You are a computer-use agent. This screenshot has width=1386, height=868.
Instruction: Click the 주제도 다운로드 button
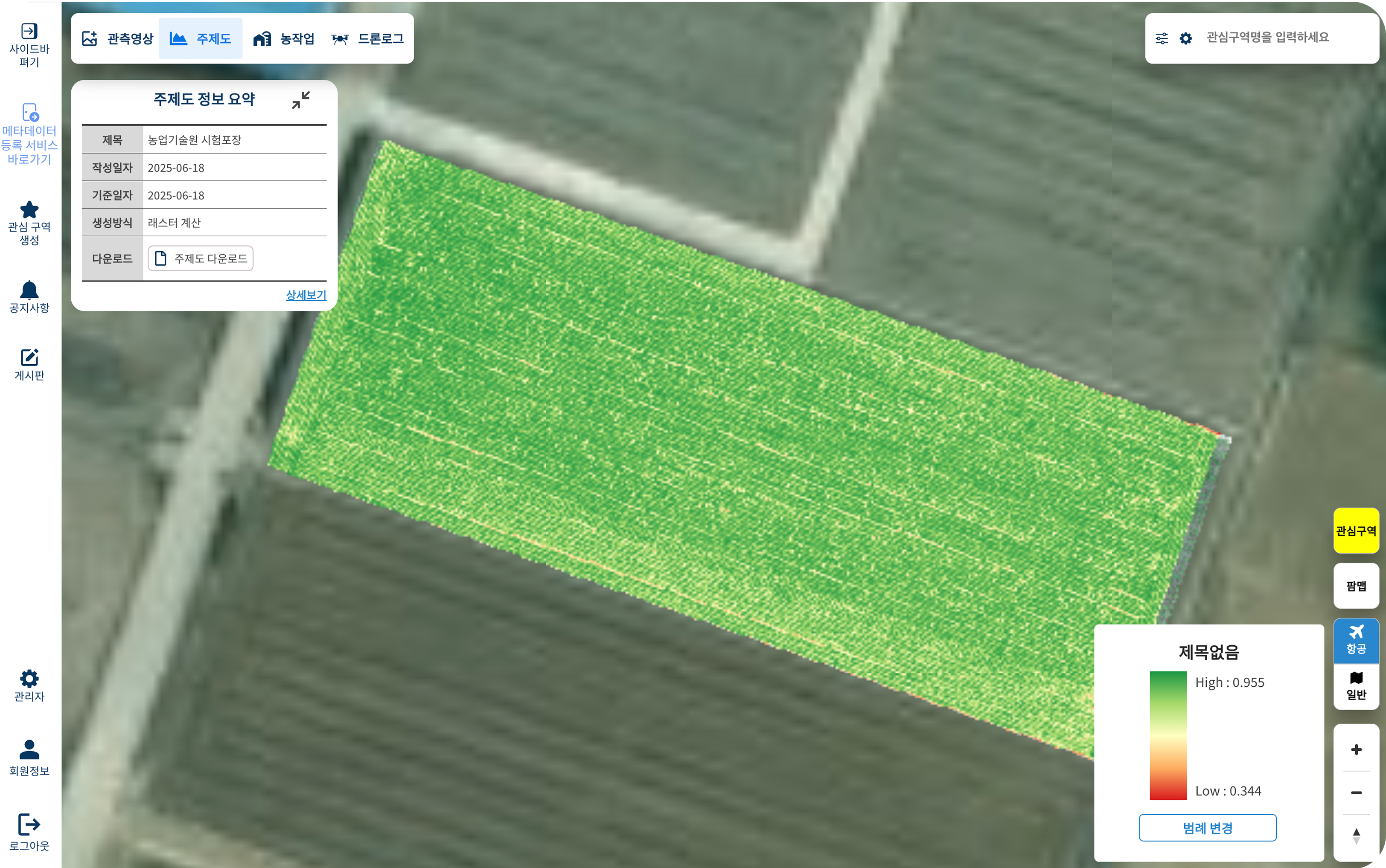(201, 258)
